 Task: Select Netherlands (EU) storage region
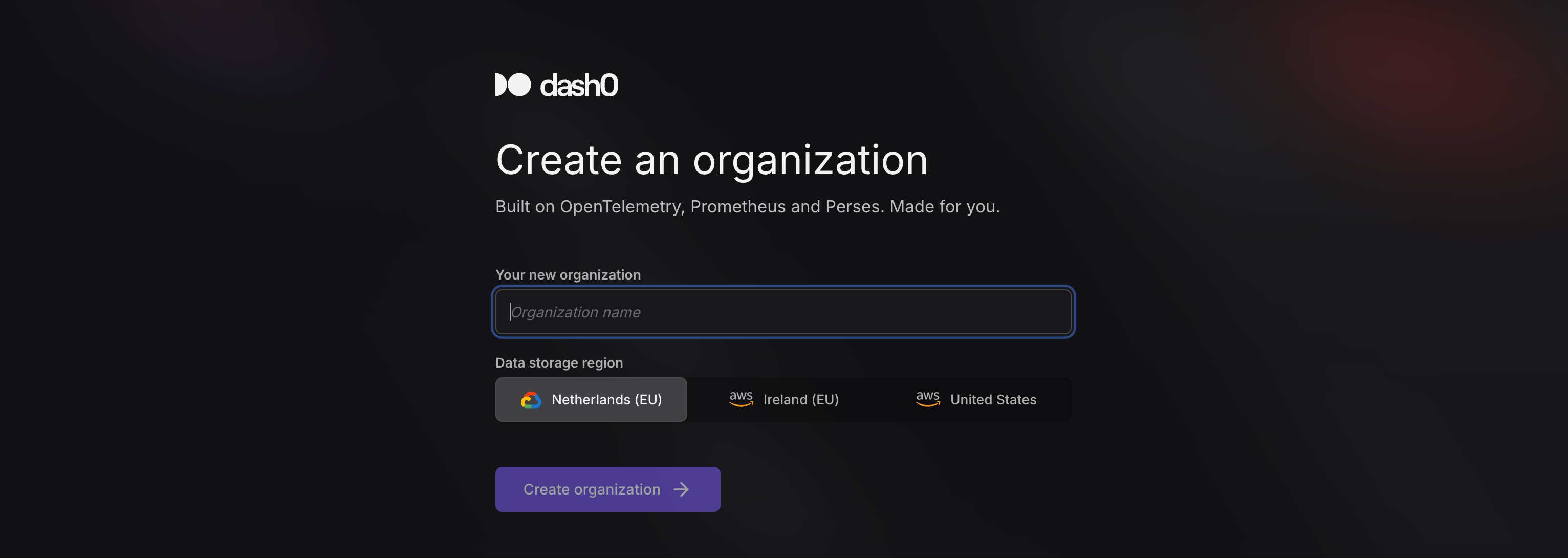click(x=591, y=400)
